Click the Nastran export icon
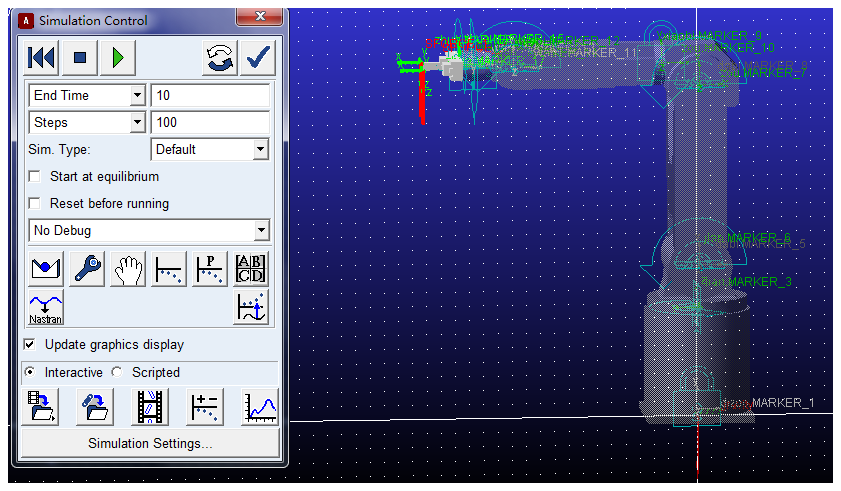The width and height of the screenshot is (841, 491). [46, 309]
